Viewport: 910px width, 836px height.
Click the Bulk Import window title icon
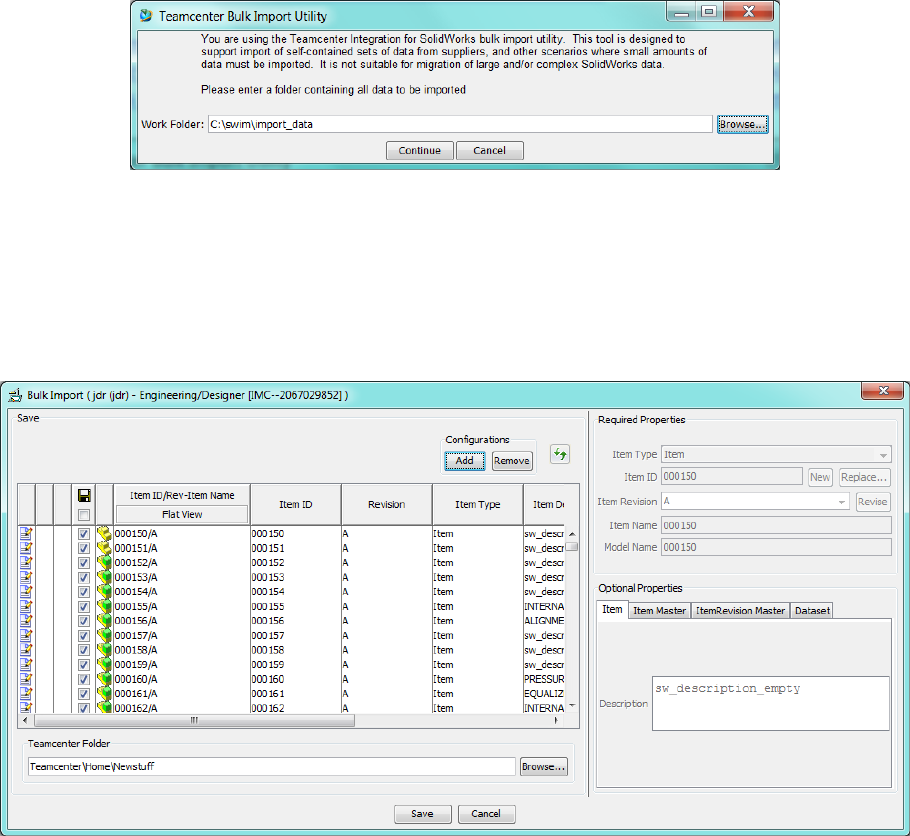click(15, 395)
